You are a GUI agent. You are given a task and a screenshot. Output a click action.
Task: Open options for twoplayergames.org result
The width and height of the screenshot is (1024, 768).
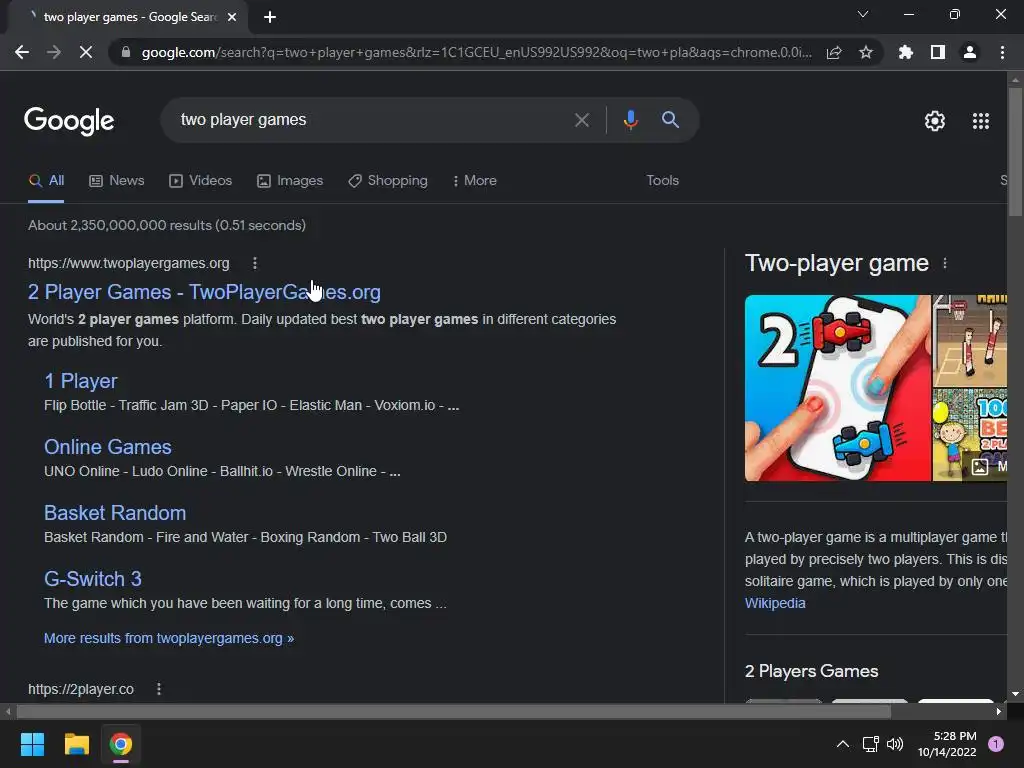(255, 263)
